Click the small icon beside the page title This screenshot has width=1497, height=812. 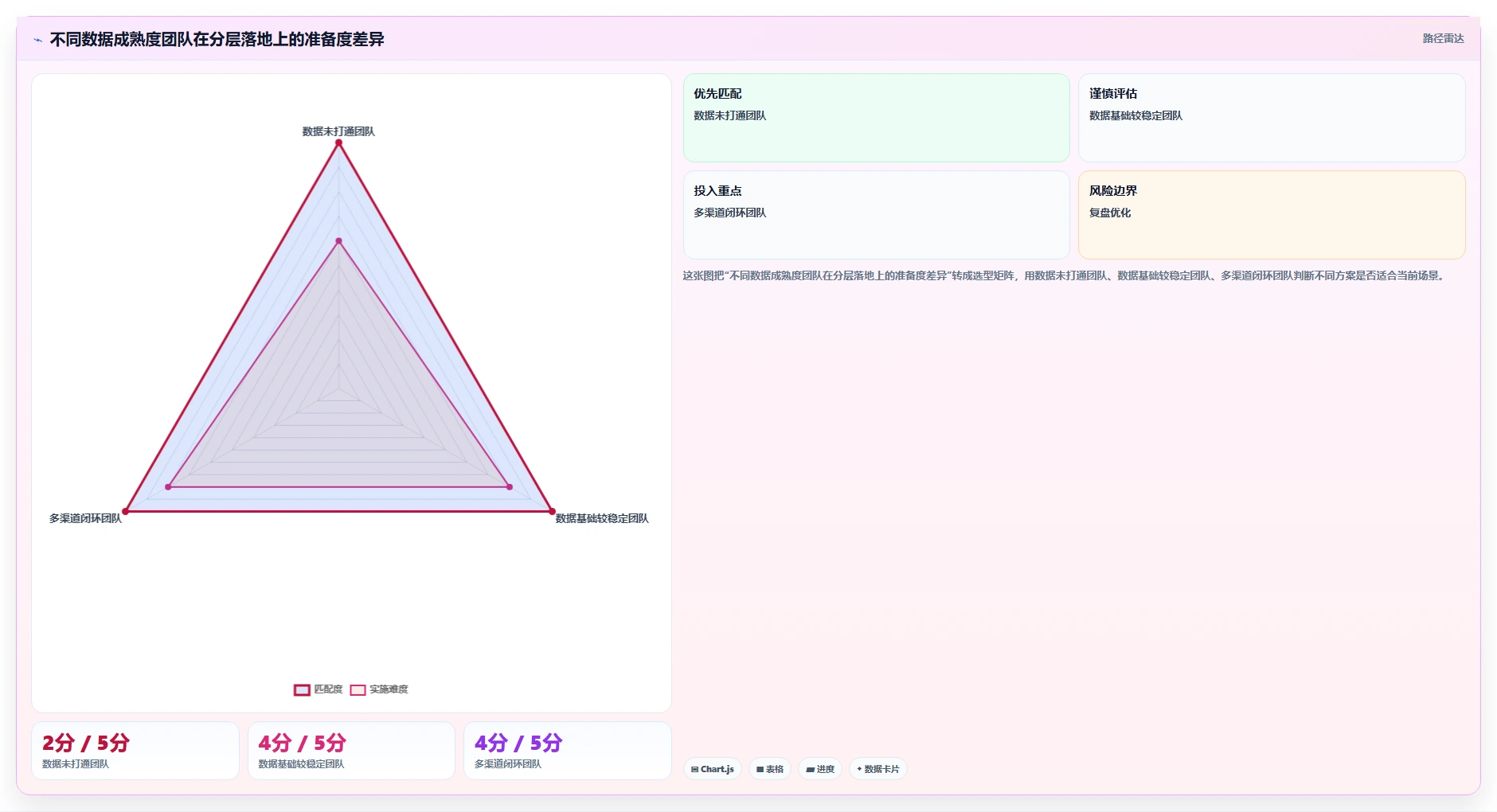click(37, 40)
